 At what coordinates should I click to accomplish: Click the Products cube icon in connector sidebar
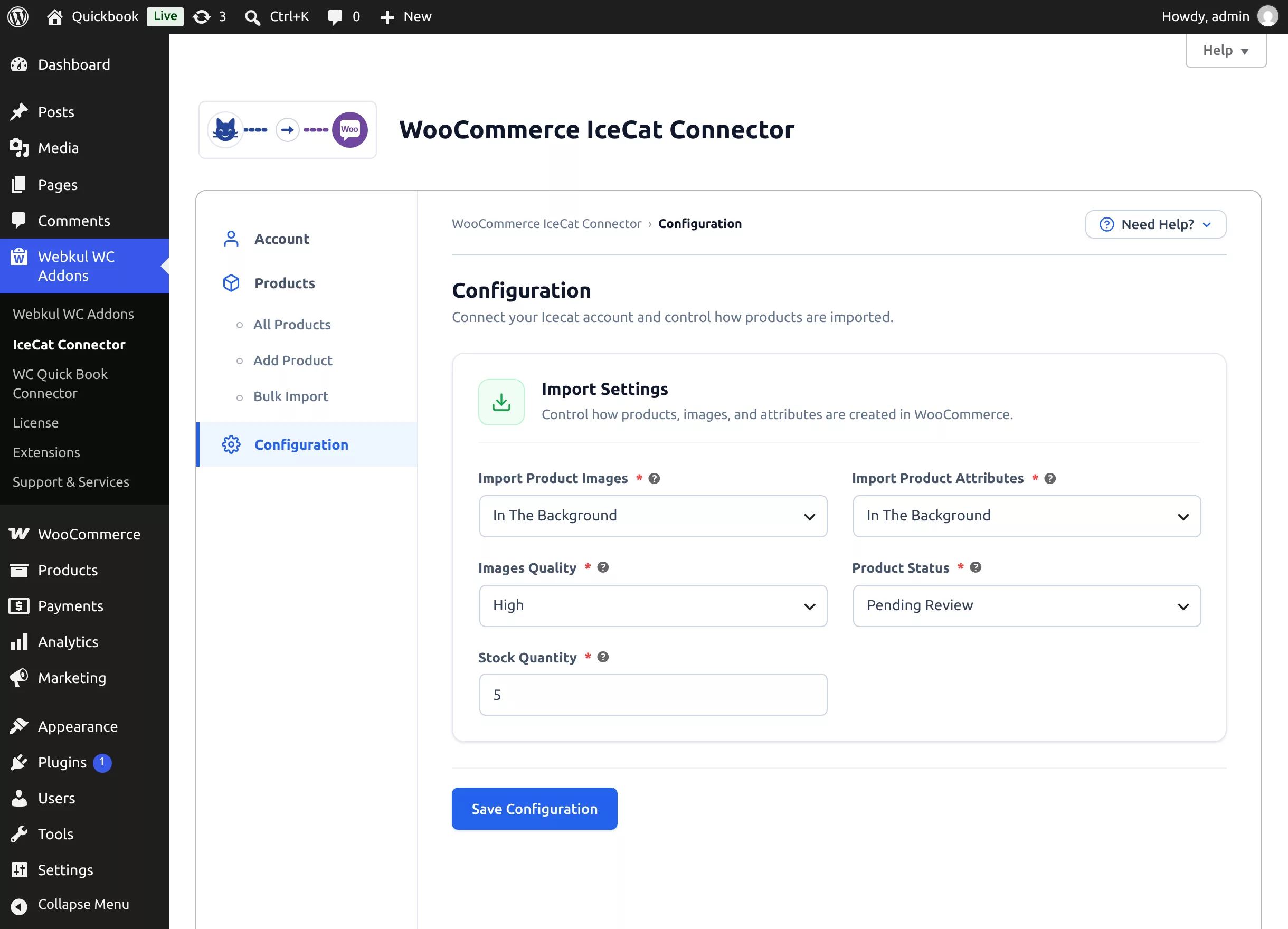pyautogui.click(x=231, y=283)
